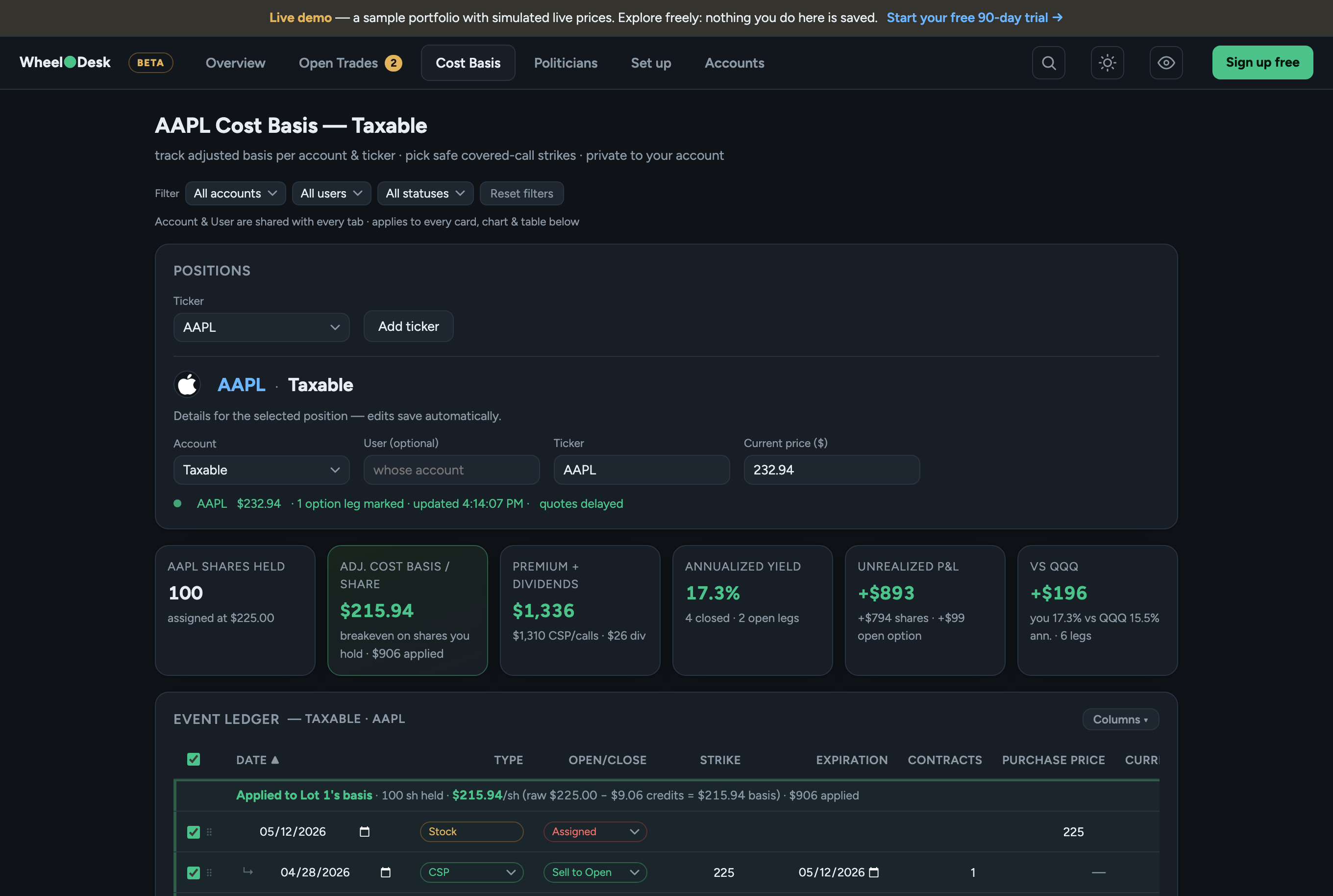The image size is (1333, 896).
Task: Click the TYPE column header
Action: click(509, 760)
